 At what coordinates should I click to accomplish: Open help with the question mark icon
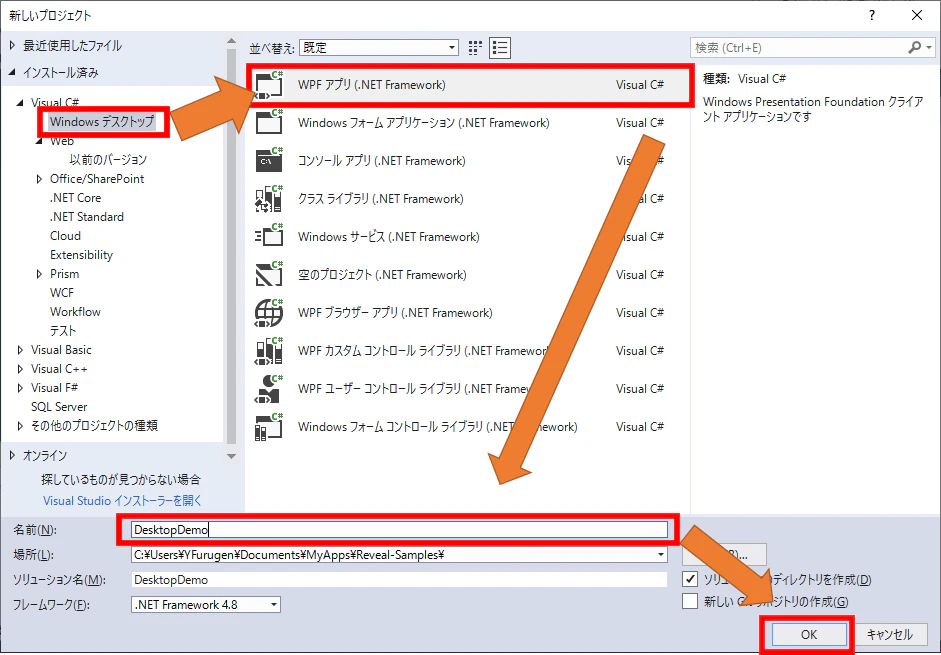(872, 16)
